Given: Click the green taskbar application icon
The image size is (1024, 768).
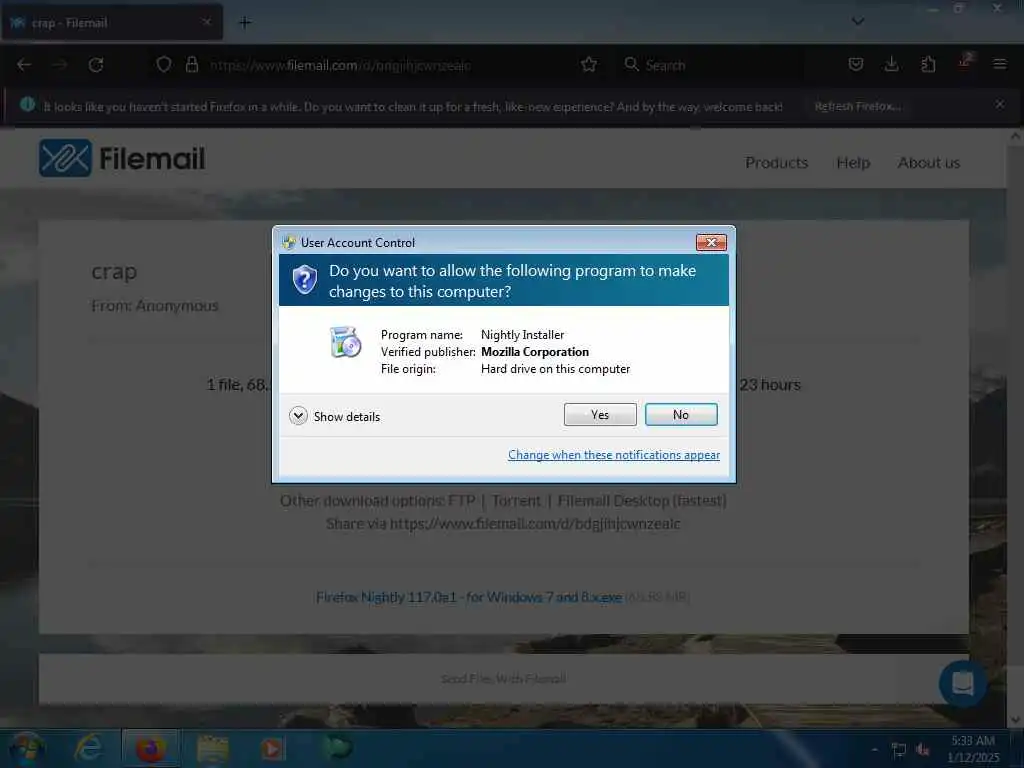Looking at the screenshot, I should (336, 748).
